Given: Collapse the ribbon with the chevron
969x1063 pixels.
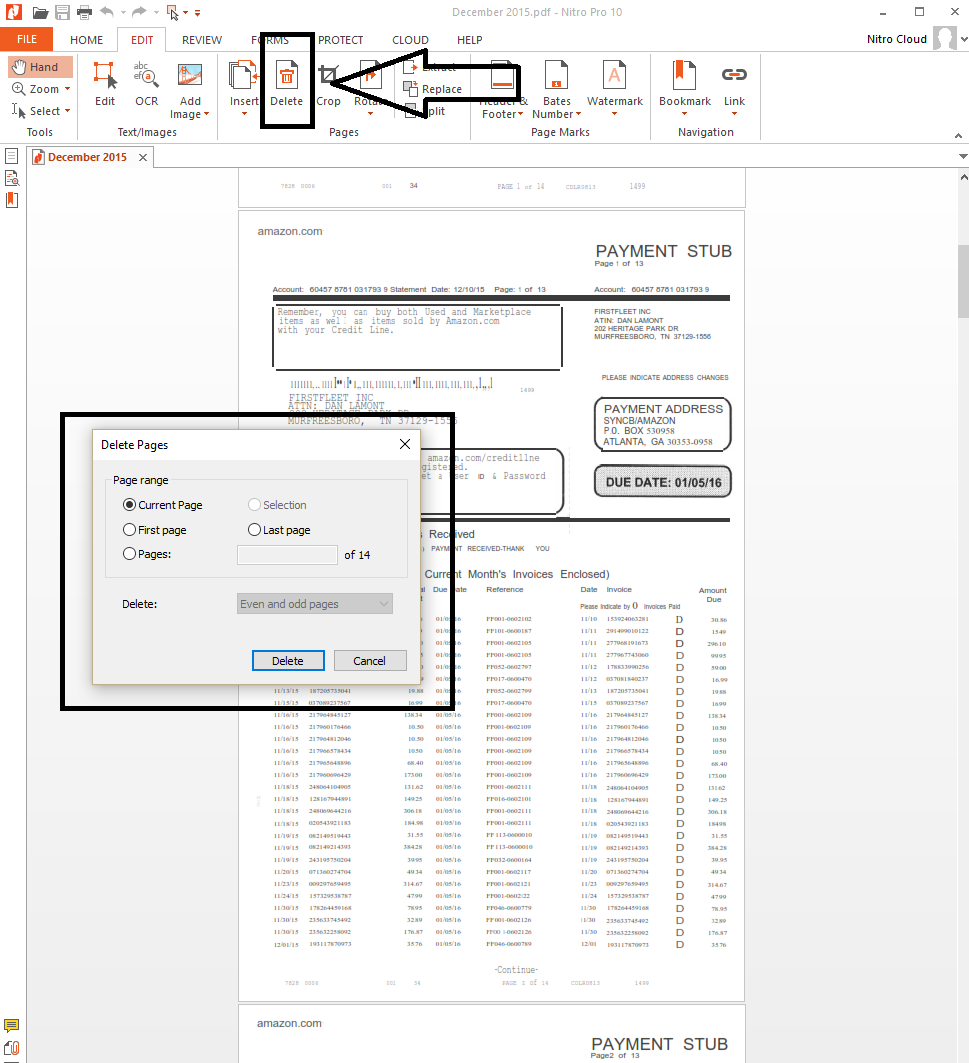Looking at the screenshot, I should point(958,136).
